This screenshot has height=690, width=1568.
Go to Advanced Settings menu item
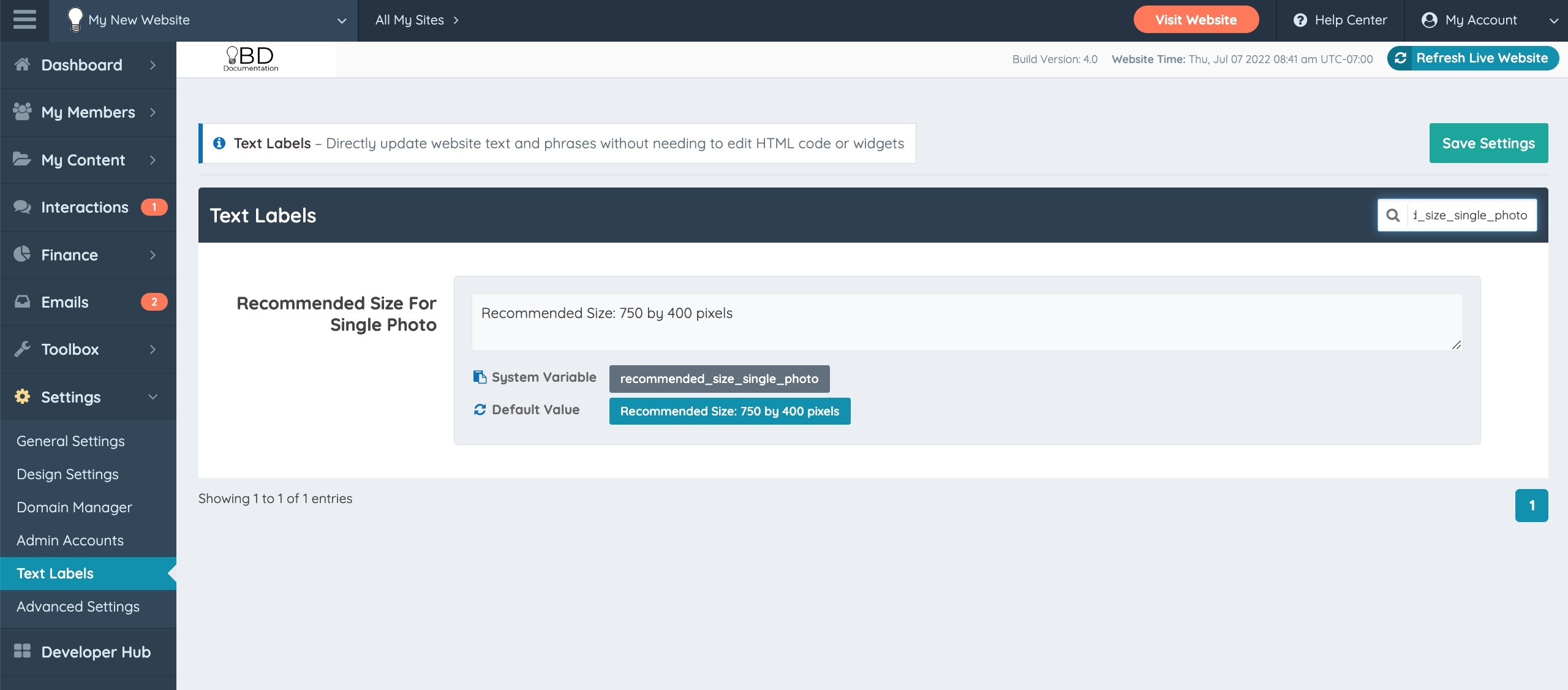(78, 607)
